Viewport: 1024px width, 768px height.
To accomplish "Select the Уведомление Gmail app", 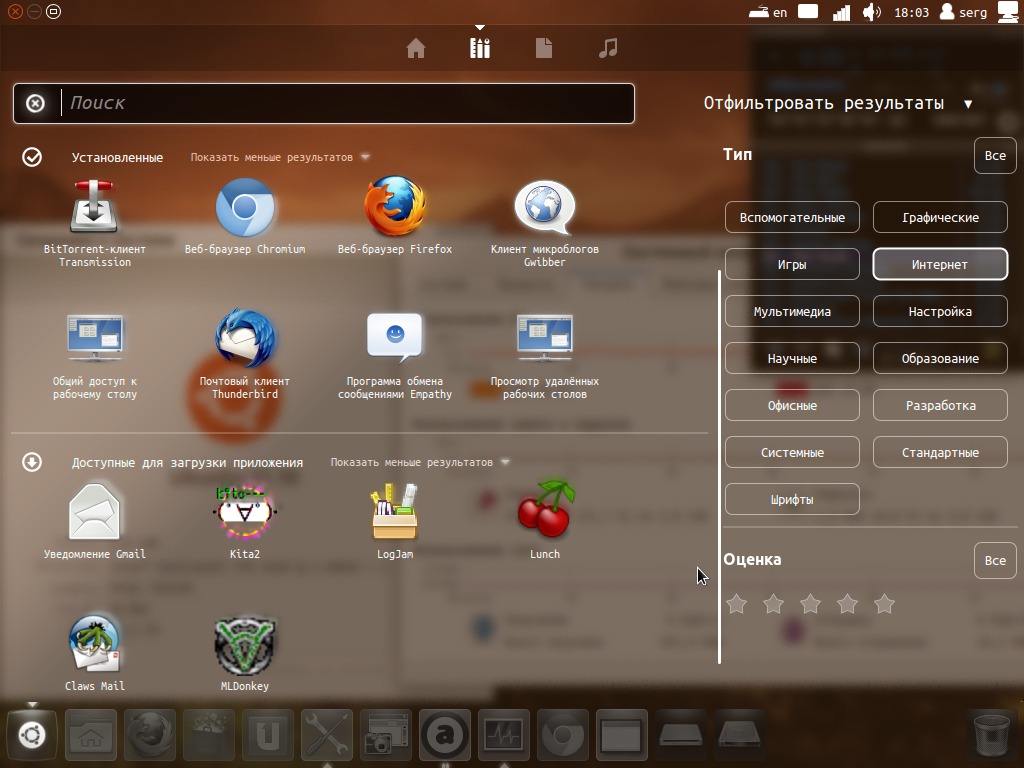I will click(x=95, y=522).
